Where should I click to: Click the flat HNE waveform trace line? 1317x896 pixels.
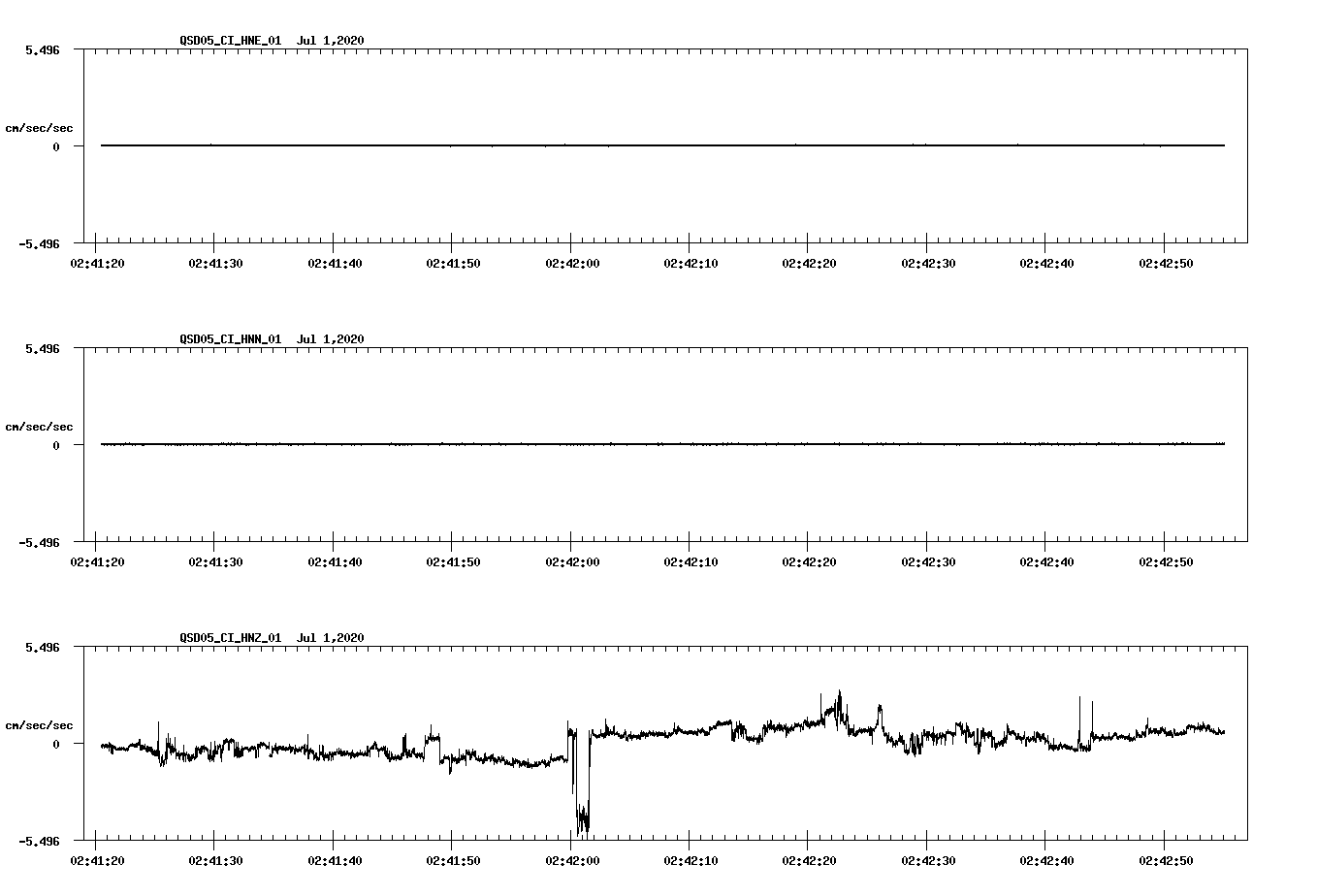pyautogui.click(x=662, y=145)
